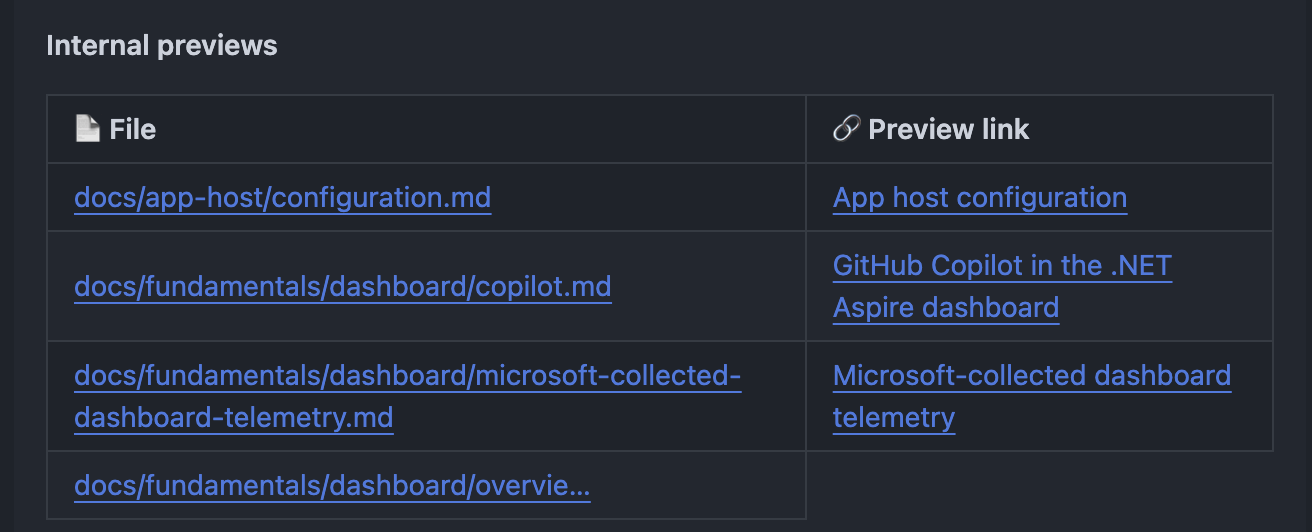Click the 'dashboard-telemetry.md' second line of file link
Viewport: 1312px width, 532px height.
coord(234,418)
